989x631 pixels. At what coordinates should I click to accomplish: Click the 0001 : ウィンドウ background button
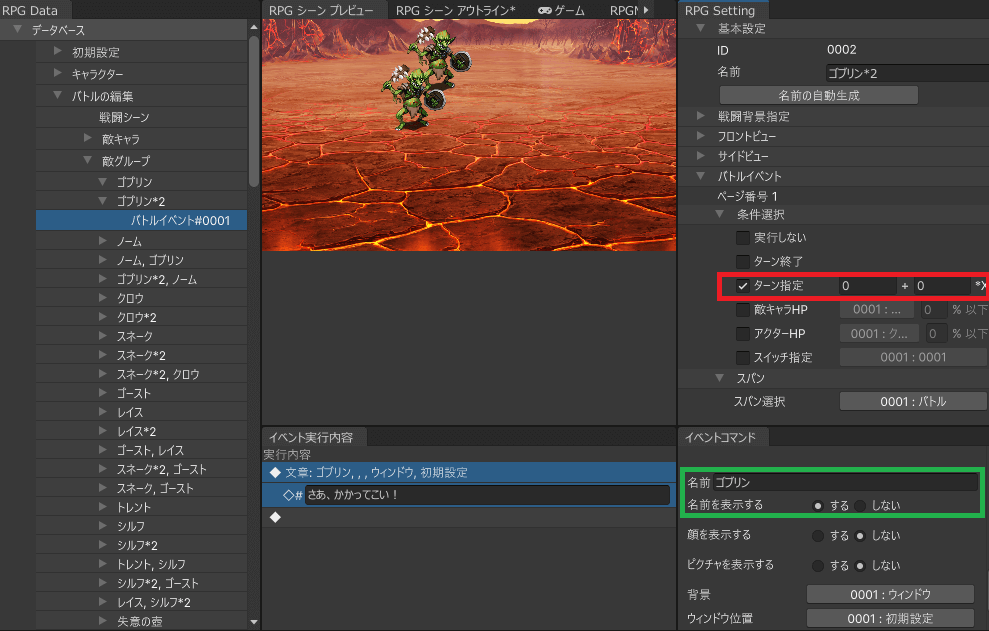tap(889, 594)
